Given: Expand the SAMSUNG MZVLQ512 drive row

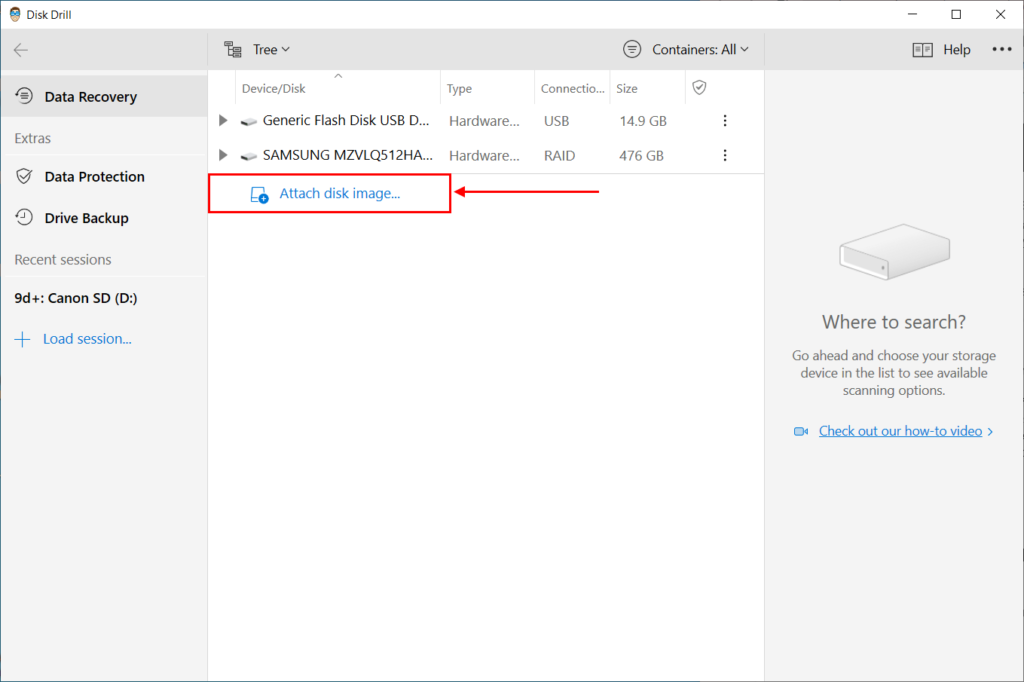Looking at the screenshot, I should (x=222, y=155).
